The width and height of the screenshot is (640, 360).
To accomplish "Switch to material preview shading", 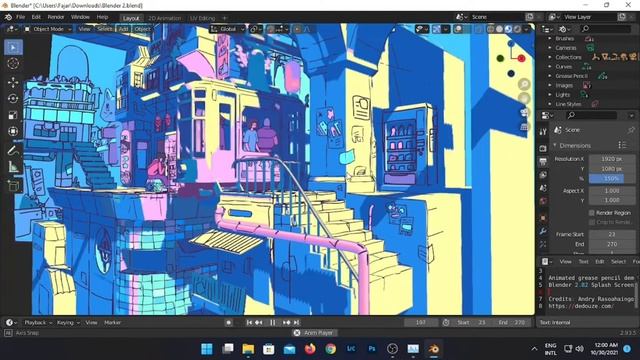I will pos(508,29).
